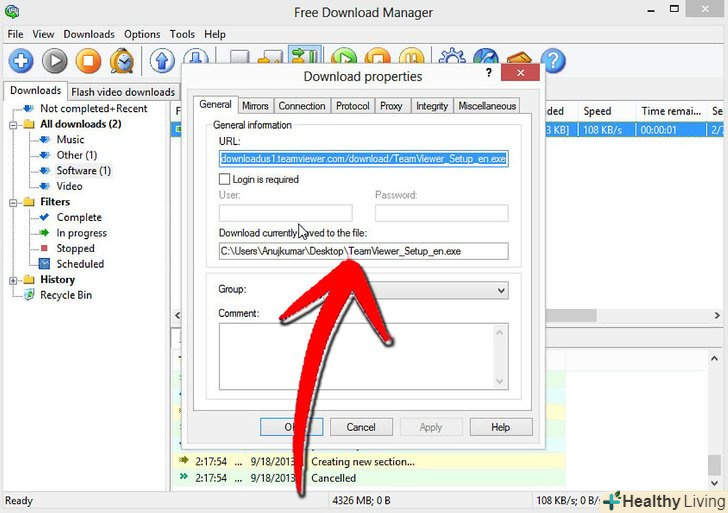Click the Password input field
The width and height of the screenshot is (728, 513).
click(x=442, y=213)
